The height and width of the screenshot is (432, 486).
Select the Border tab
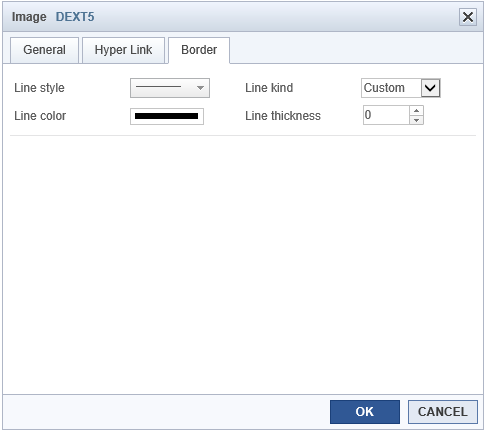pos(199,50)
